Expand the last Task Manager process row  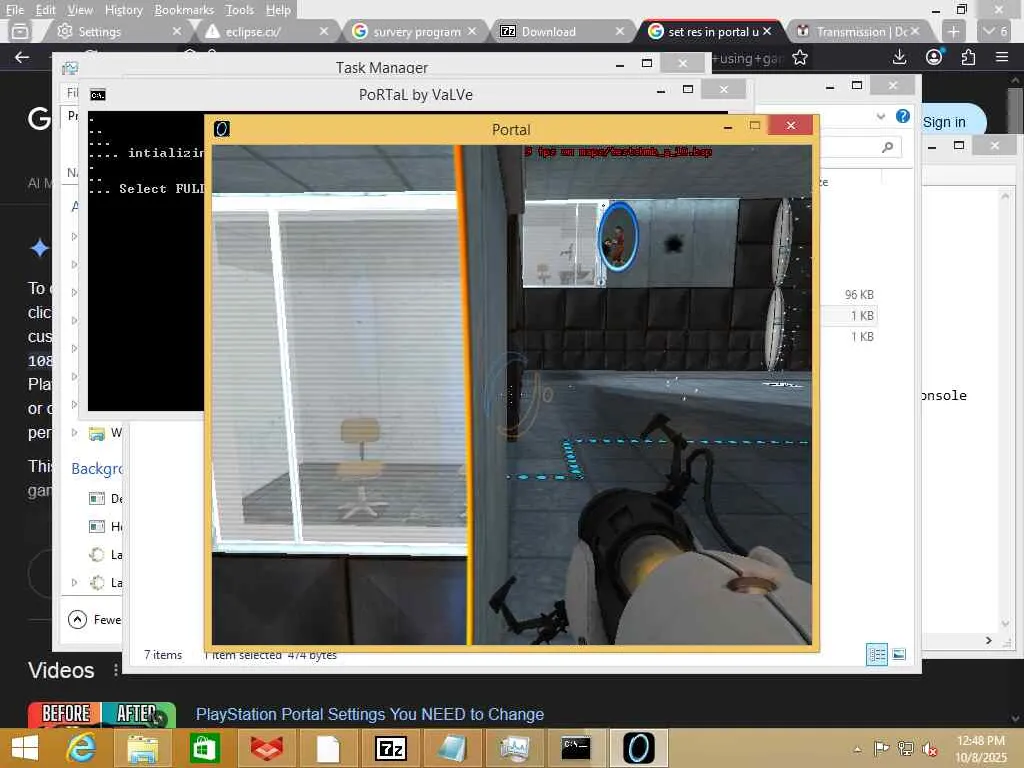coord(74,582)
